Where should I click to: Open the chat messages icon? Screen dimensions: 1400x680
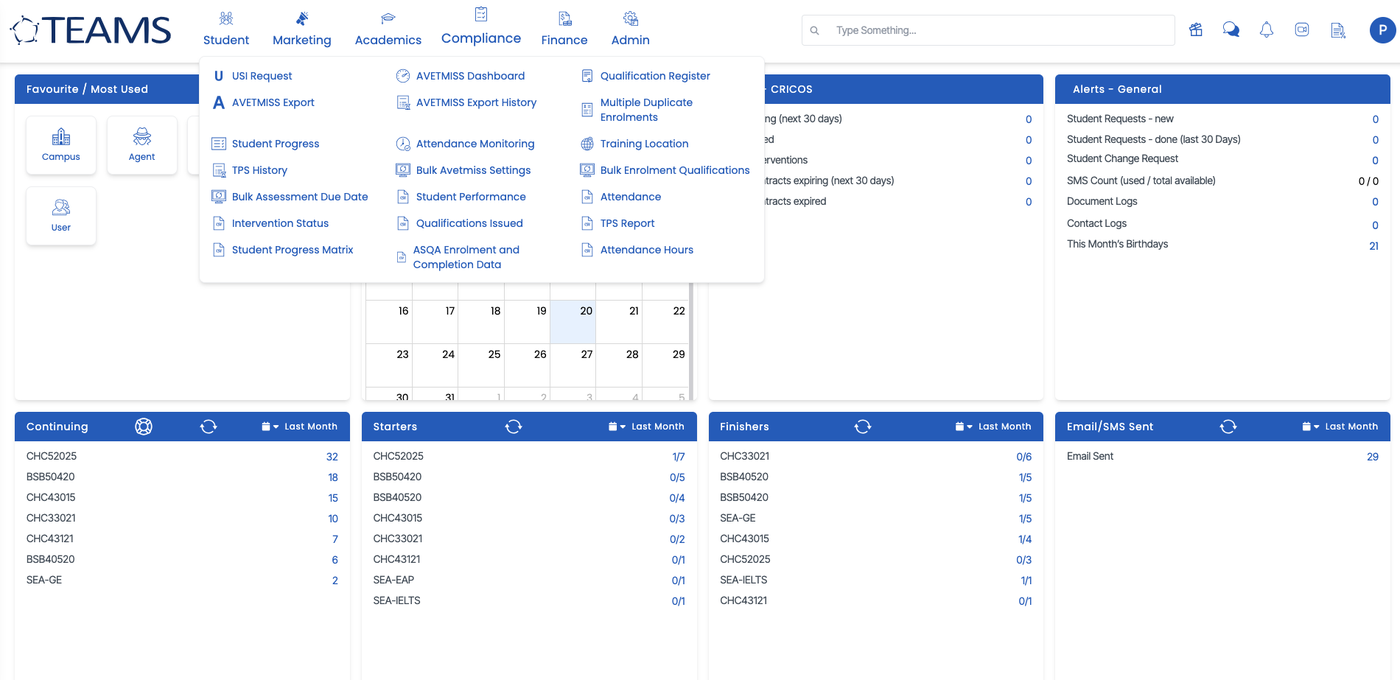pos(1231,30)
